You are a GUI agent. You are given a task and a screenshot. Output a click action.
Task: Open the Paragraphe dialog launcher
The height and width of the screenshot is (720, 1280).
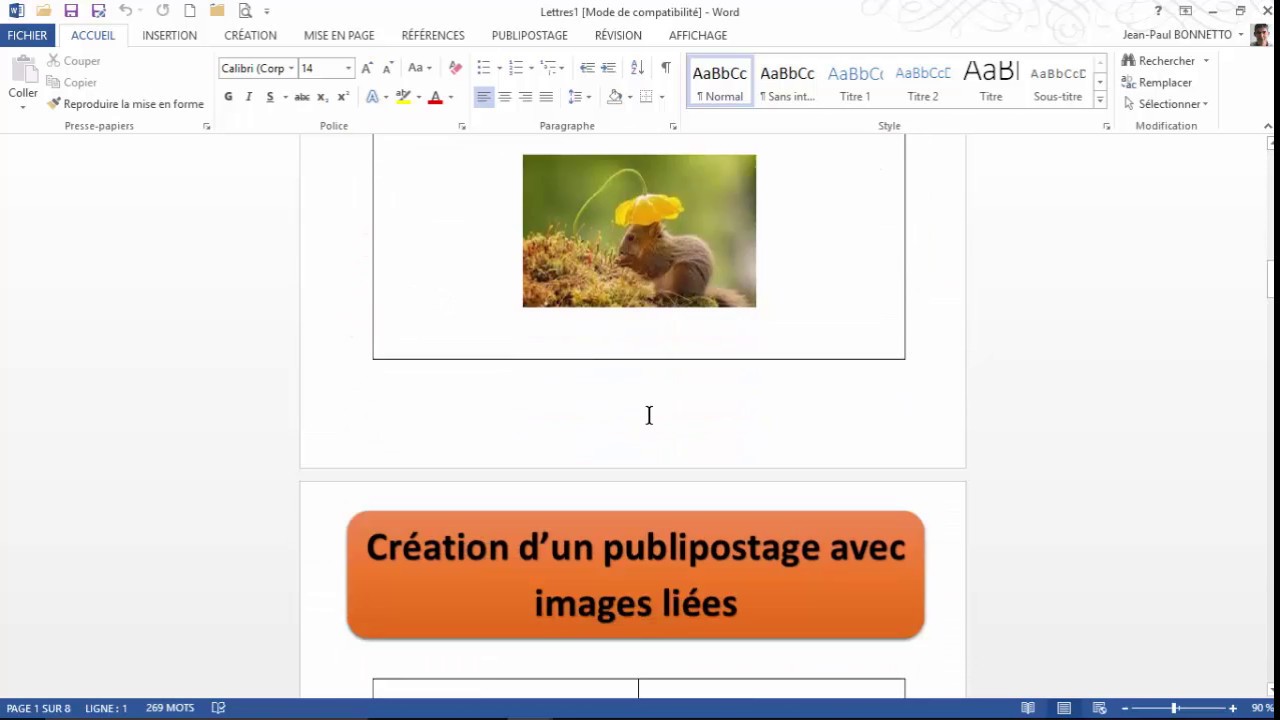(673, 127)
